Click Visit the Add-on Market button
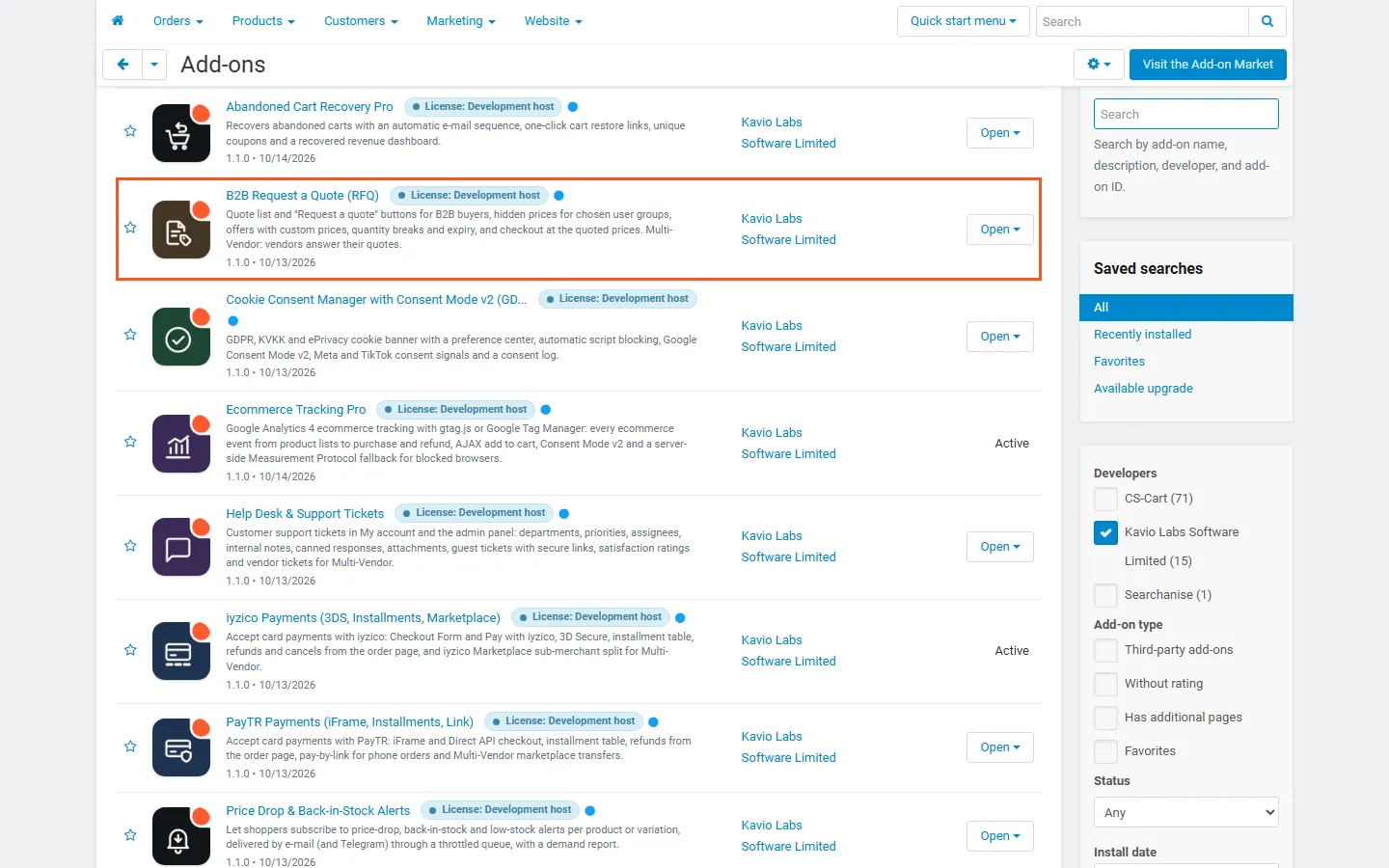1389x868 pixels. pyautogui.click(x=1208, y=65)
